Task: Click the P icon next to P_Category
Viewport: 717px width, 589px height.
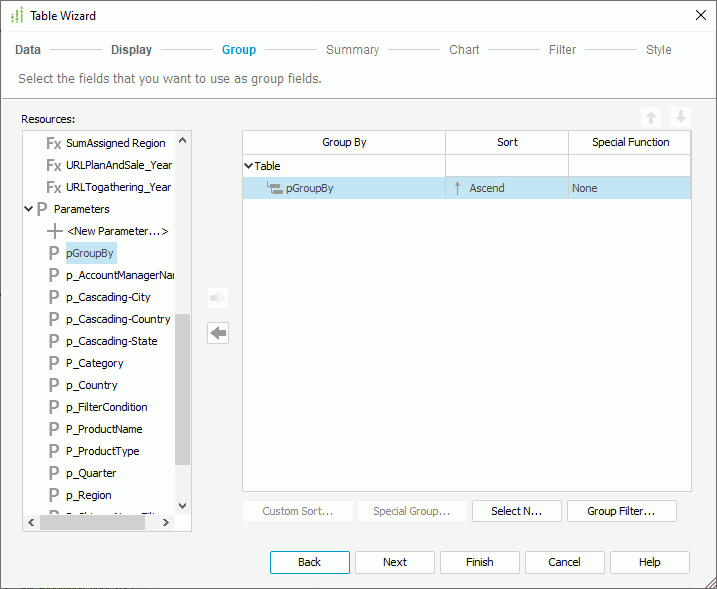Action: point(54,363)
